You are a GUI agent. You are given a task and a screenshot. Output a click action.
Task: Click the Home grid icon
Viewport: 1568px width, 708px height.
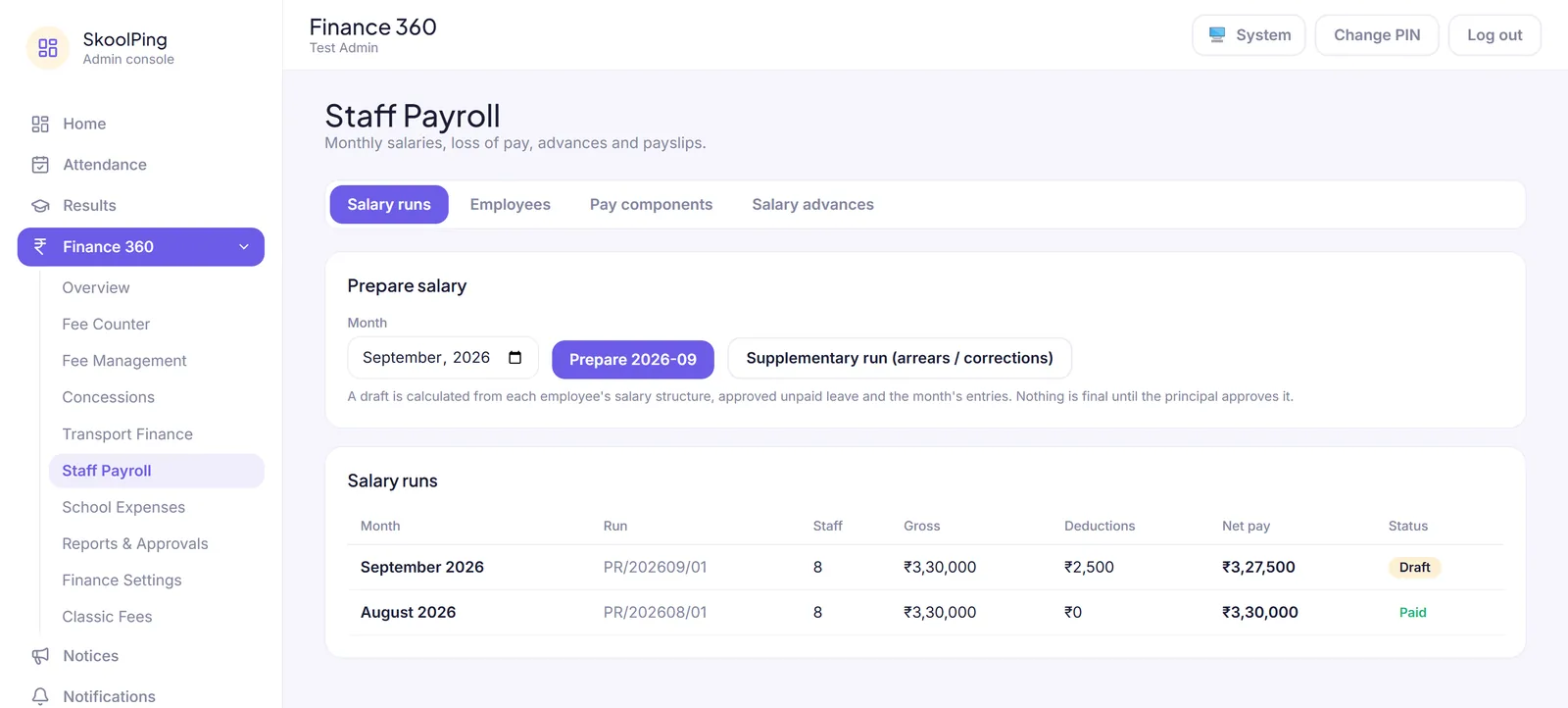tap(40, 124)
